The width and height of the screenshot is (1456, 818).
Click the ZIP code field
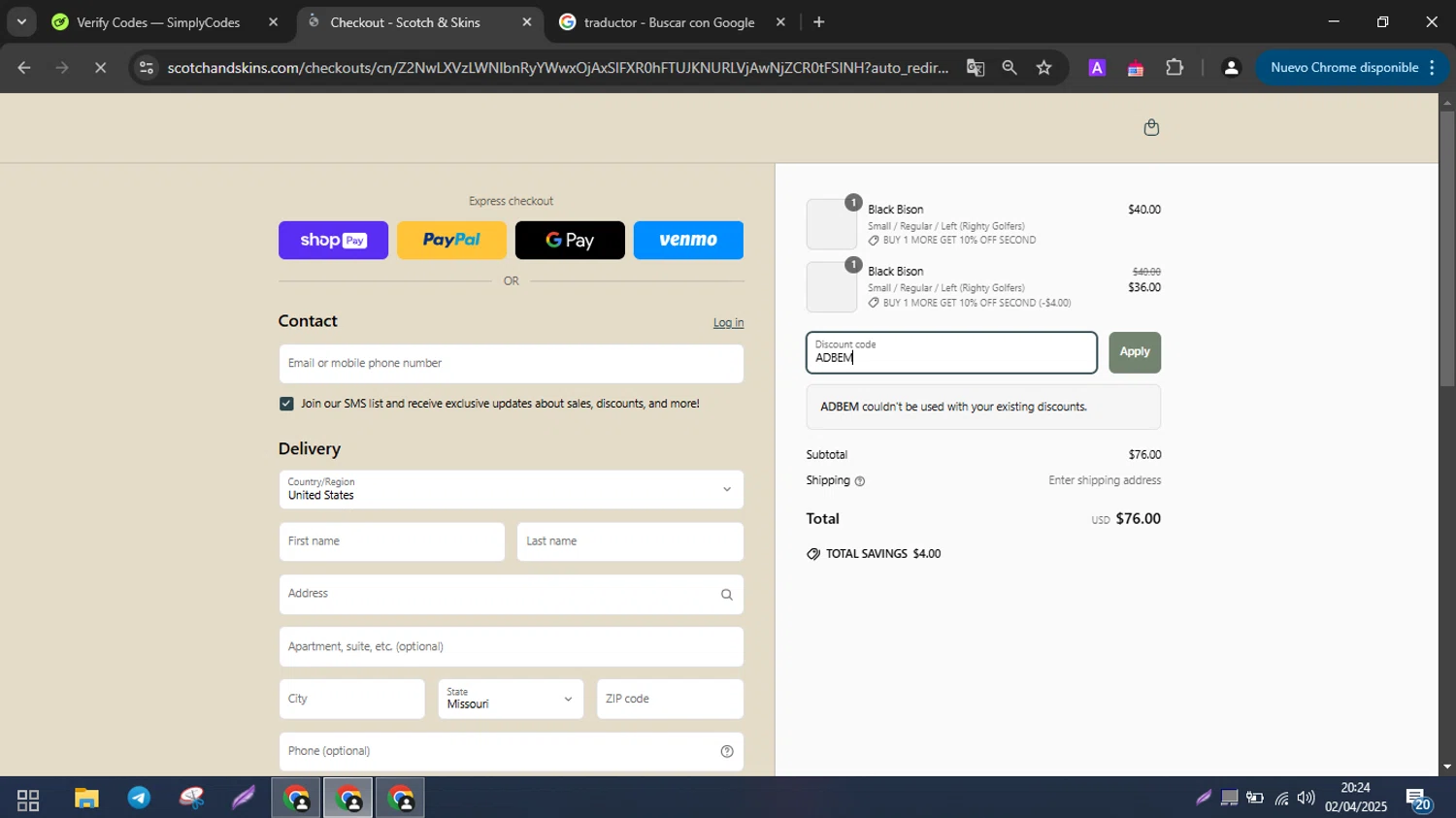pyautogui.click(x=670, y=699)
